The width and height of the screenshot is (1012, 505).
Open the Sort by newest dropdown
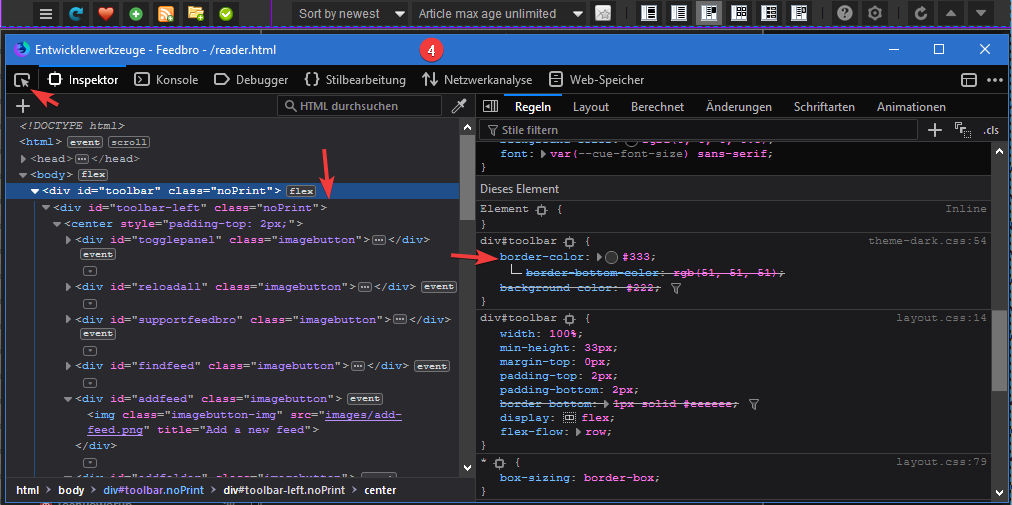point(351,14)
